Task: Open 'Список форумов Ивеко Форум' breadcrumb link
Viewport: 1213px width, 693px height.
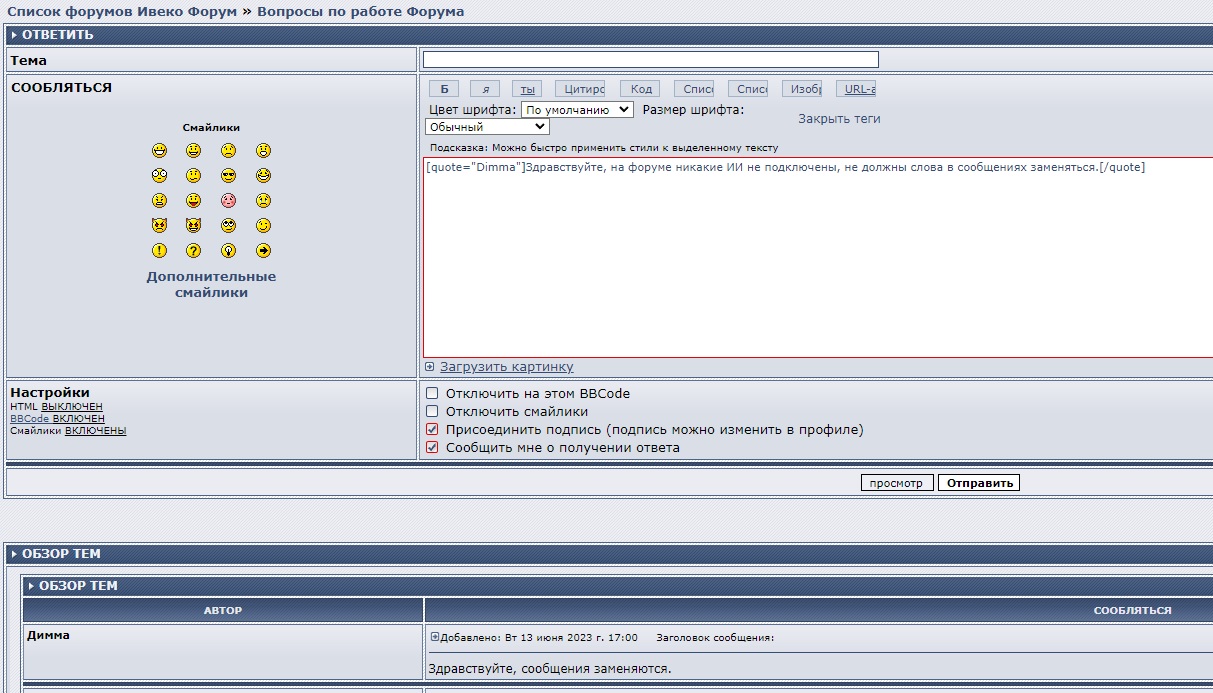Action: 122,12
